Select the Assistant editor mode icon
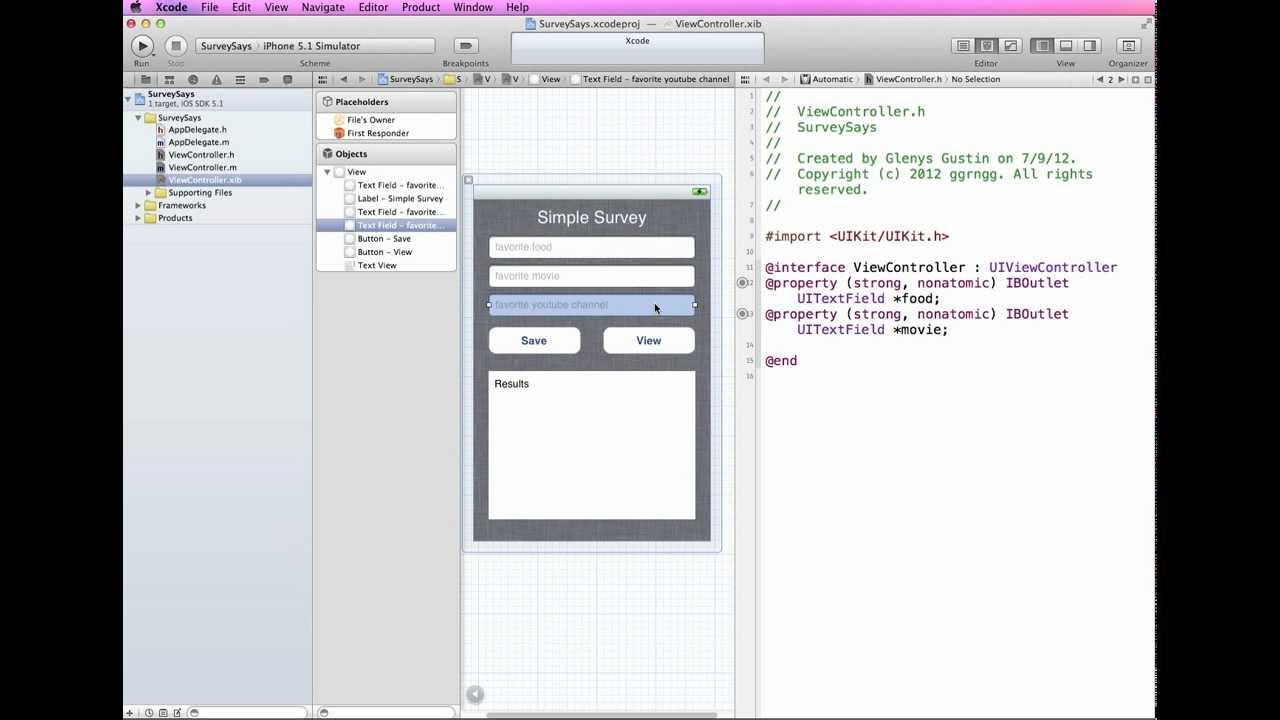1280x720 pixels. pyautogui.click(x=987, y=45)
